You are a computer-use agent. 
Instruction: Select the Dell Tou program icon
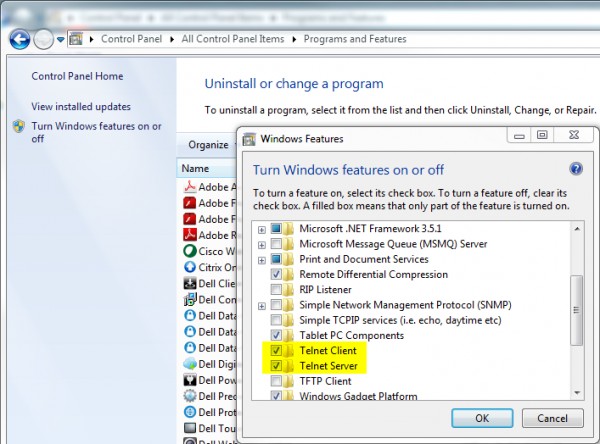(190, 428)
